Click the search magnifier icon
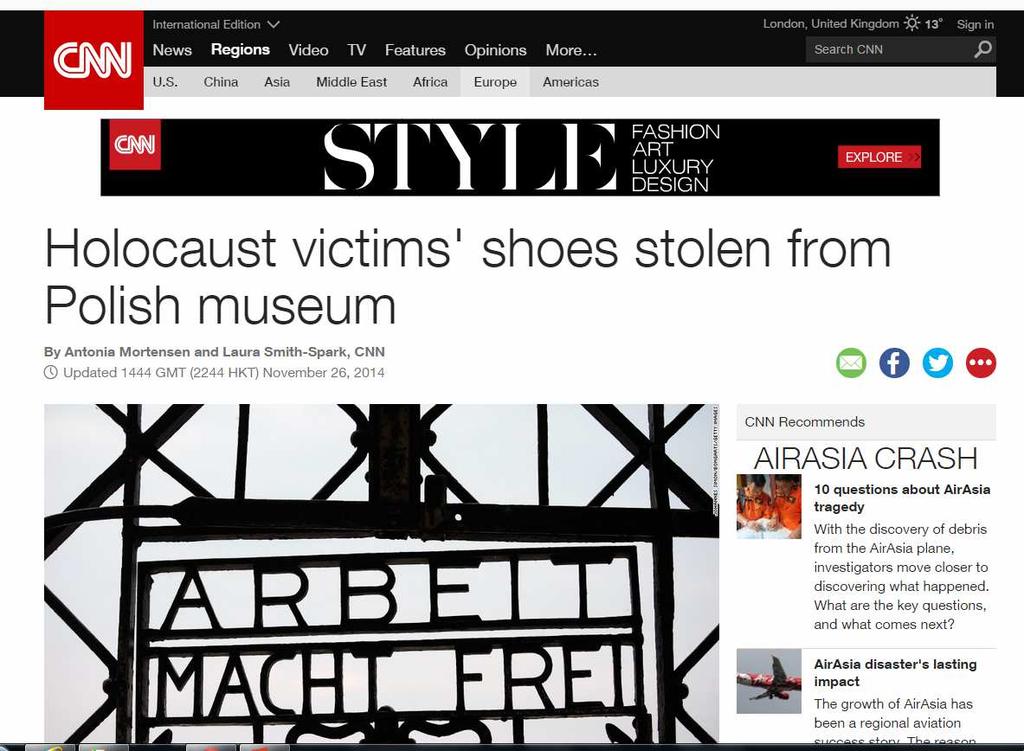Screen dimensions: 1024x751 [982, 50]
